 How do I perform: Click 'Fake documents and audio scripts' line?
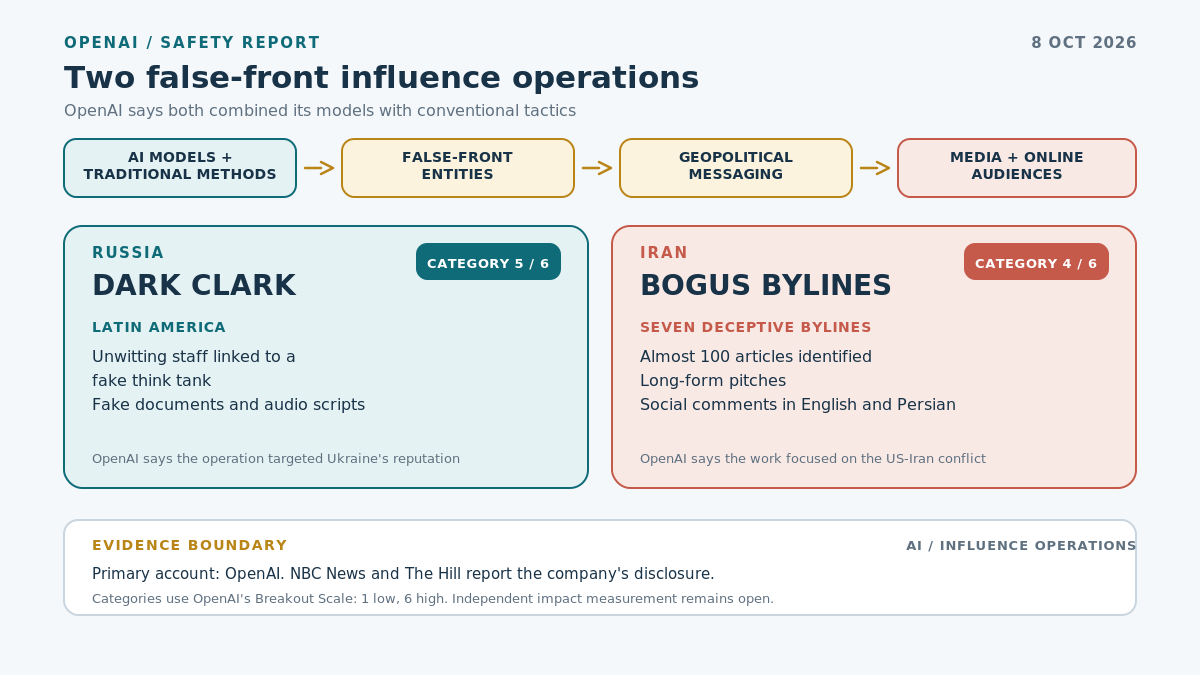click(228, 405)
